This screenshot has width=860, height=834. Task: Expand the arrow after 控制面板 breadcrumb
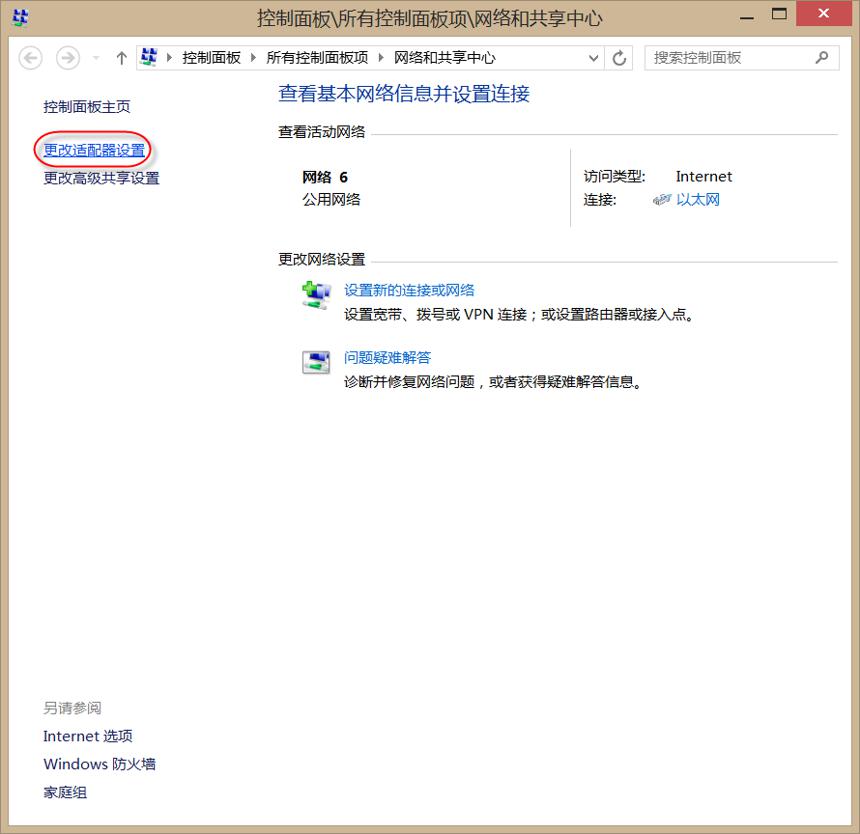click(x=253, y=58)
